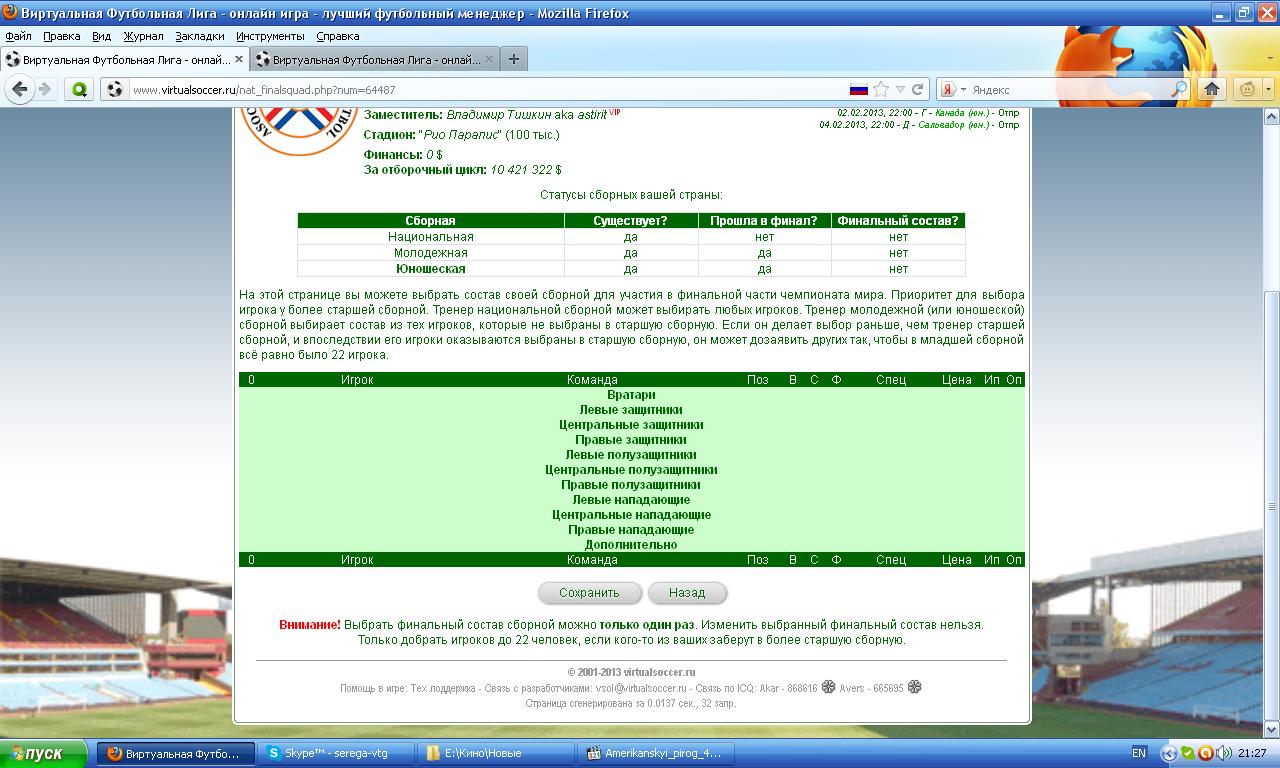Open the Инструменты menu
Viewport: 1280px width, 768px height.
271,36
